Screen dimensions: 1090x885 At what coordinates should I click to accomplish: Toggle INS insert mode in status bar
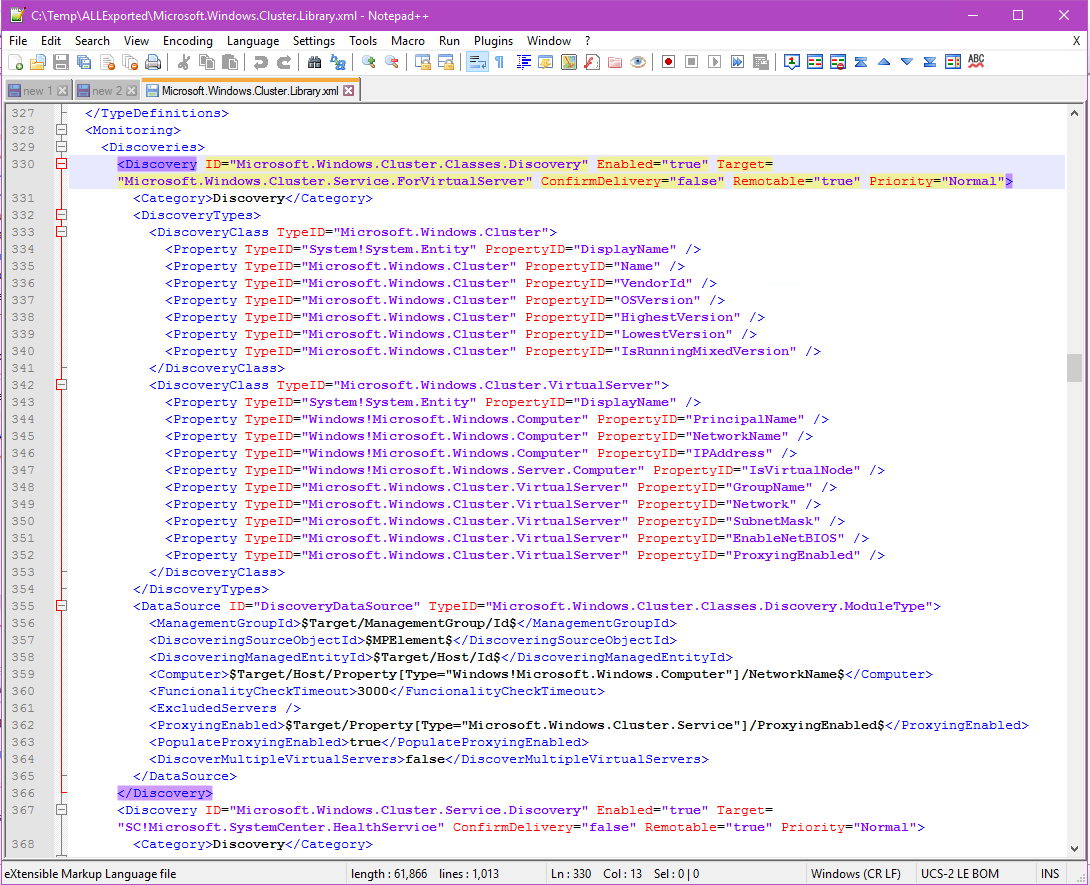(x=1049, y=874)
